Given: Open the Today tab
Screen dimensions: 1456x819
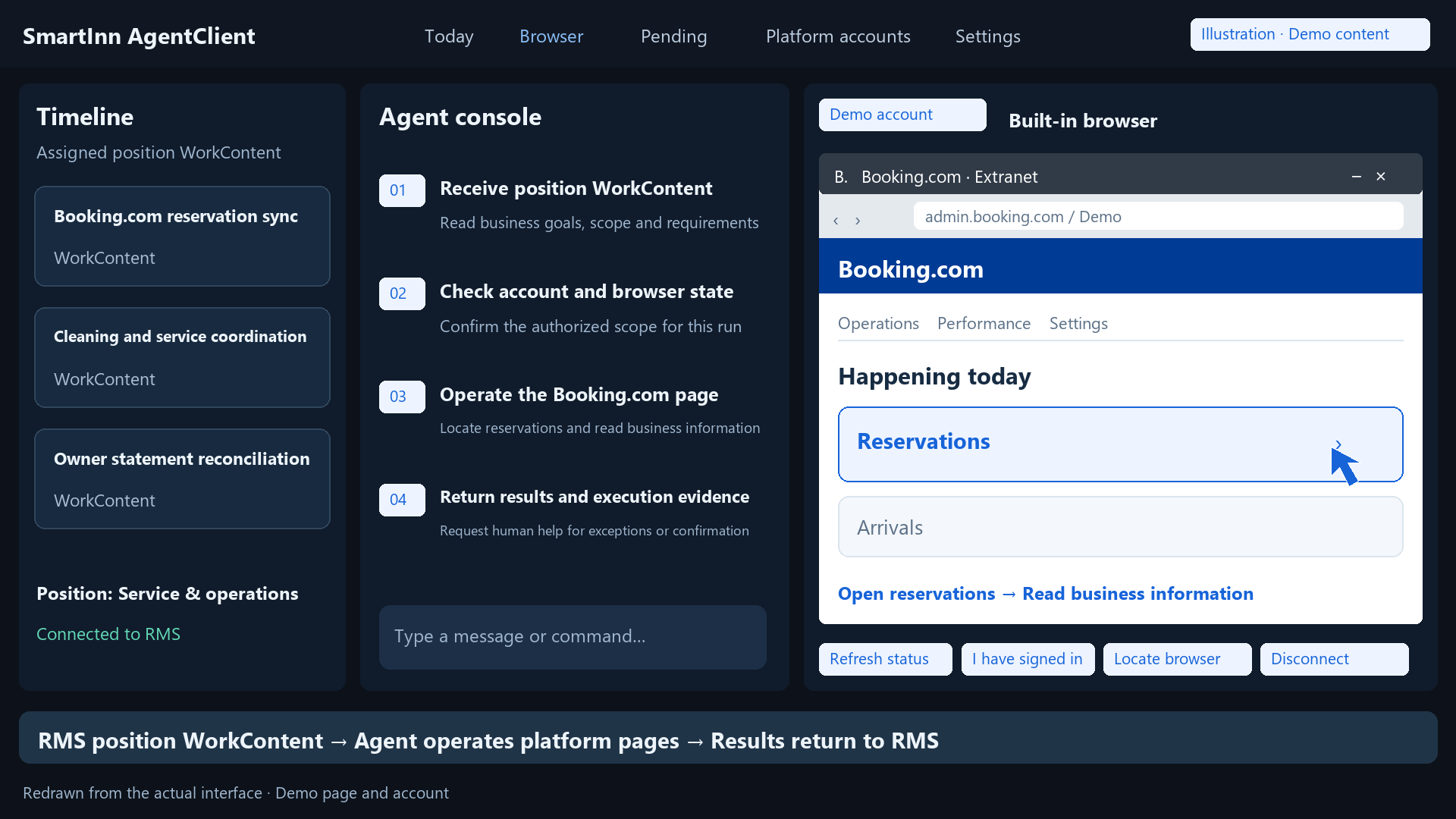Looking at the screenshot, I should 449,36.
